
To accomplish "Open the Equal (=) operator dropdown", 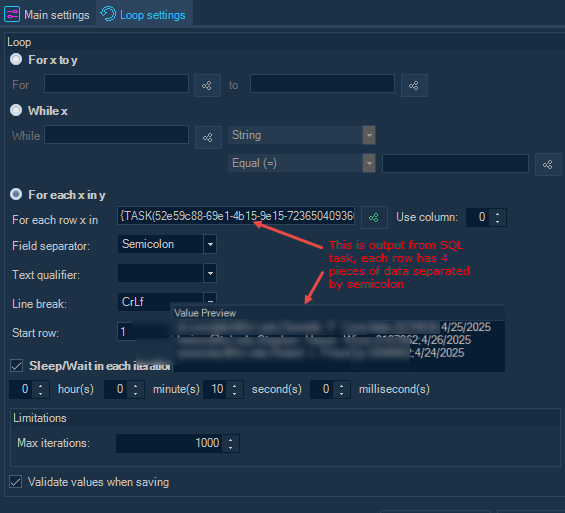I will click(x=302, y=163).
